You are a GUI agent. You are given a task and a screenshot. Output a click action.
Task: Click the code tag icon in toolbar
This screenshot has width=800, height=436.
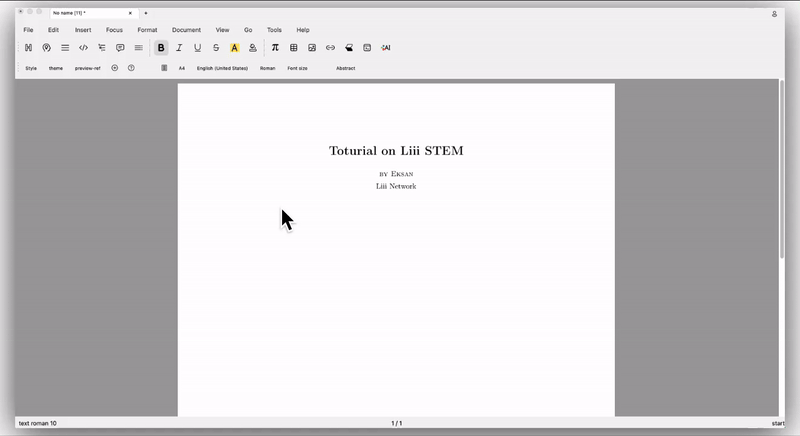pos(83,47)
